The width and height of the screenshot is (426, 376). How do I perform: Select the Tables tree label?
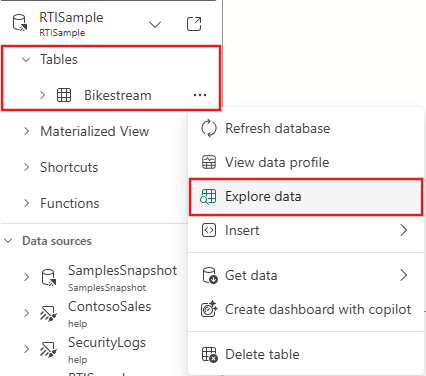tap(59, 59)
